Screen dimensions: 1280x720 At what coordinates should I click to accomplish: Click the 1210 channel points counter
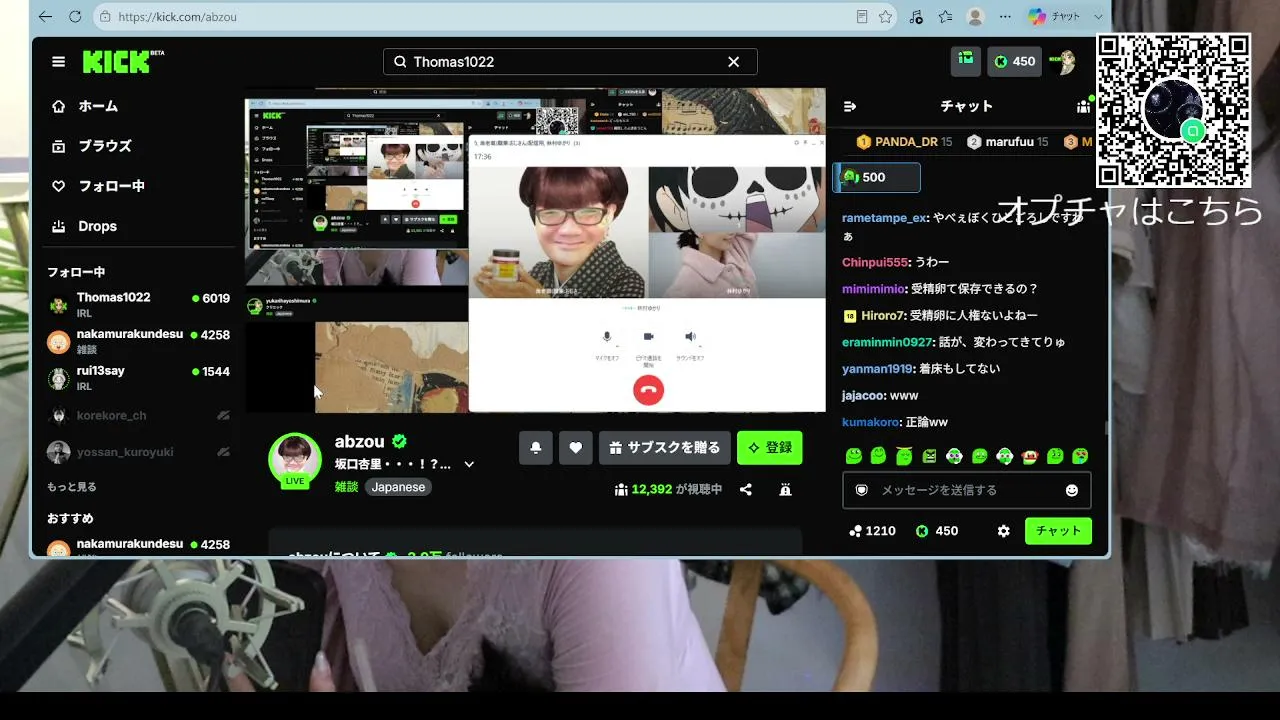872,531
